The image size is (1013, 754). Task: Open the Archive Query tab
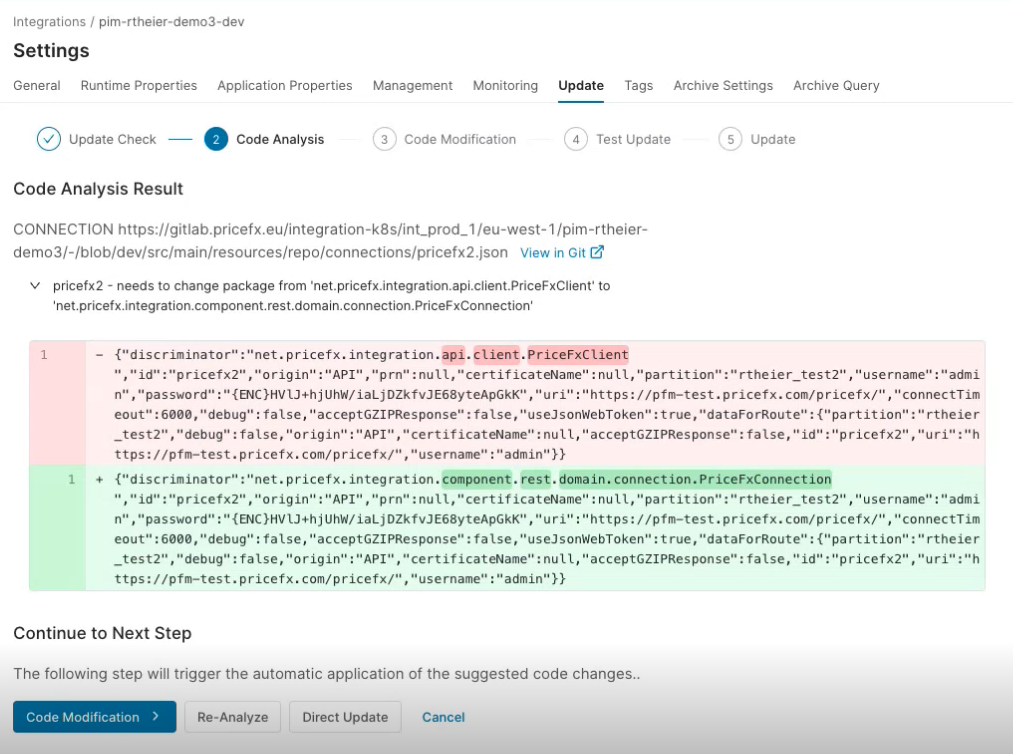point(836,86)
